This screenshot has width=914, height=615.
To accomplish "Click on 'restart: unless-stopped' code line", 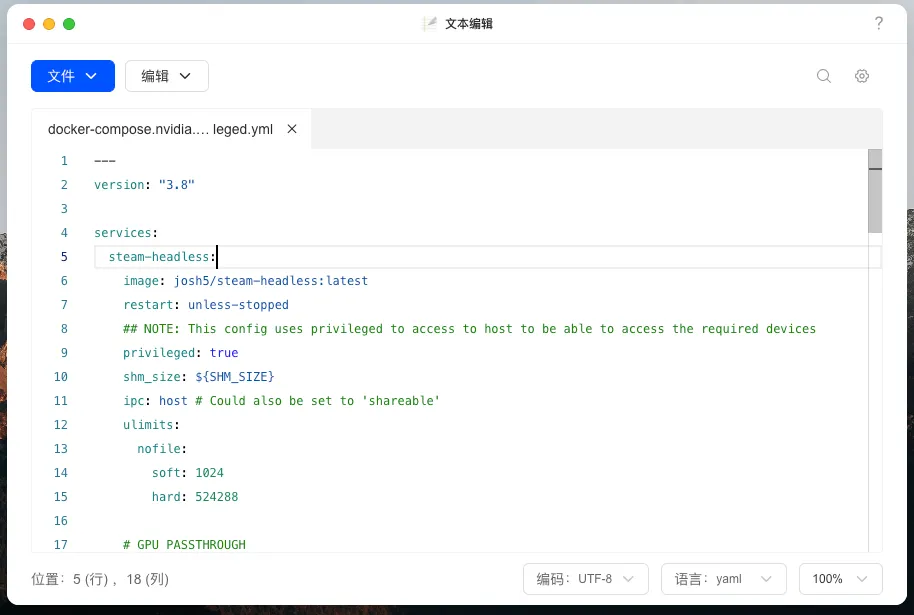I will click(x=206, y=305).
